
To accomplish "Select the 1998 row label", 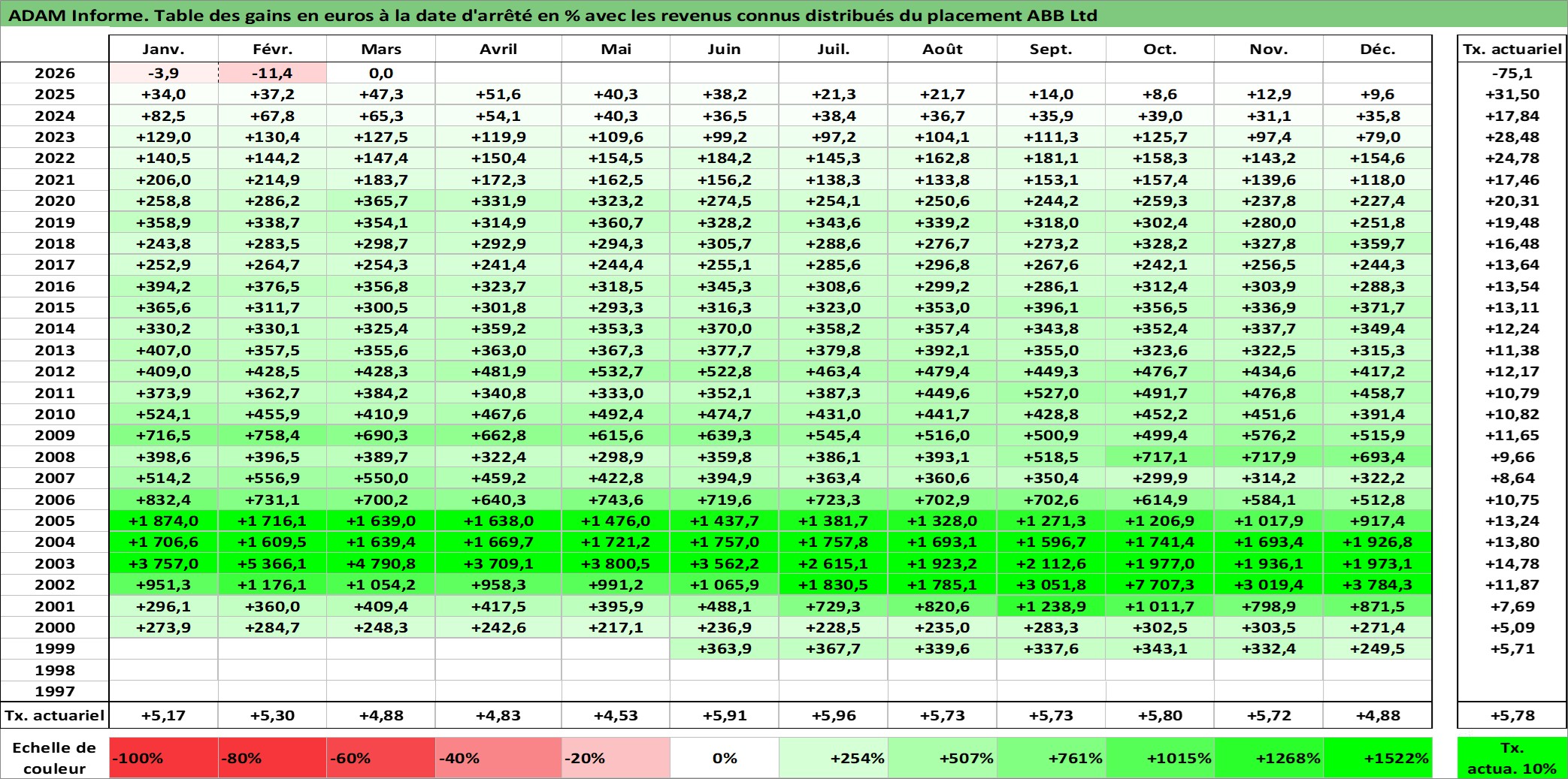I will point(55,670).
